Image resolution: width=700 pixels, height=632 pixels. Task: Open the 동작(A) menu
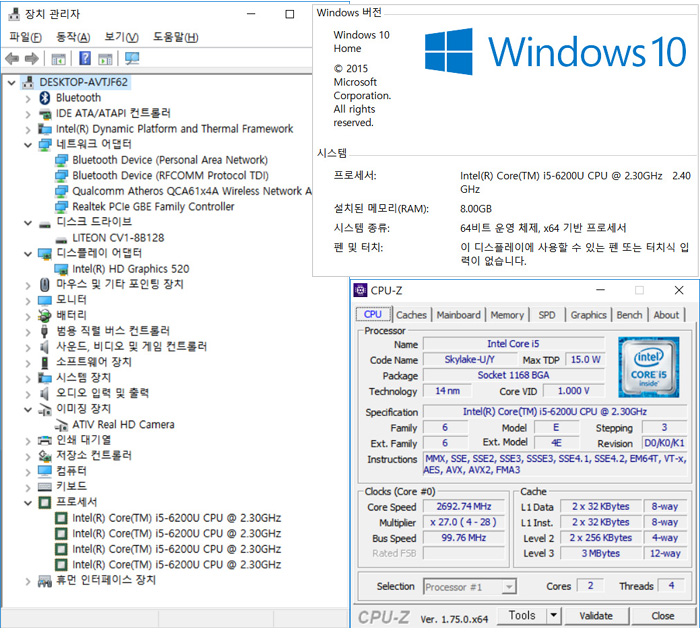click(x=73, y=37)
